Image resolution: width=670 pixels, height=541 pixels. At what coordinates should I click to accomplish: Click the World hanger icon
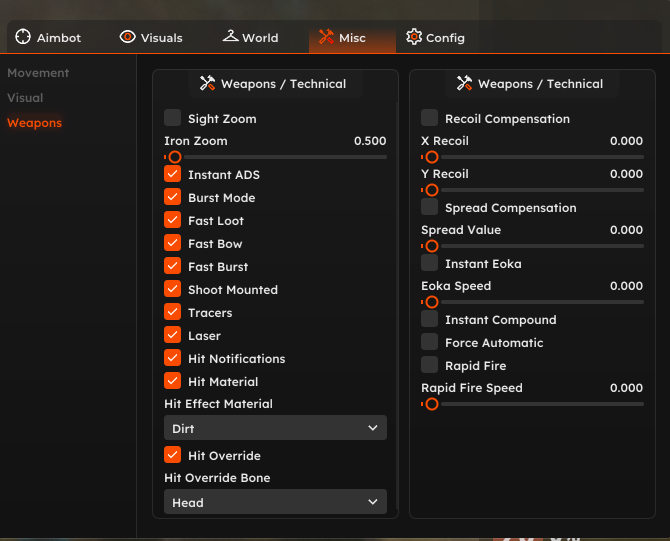(x=230, y=36)
